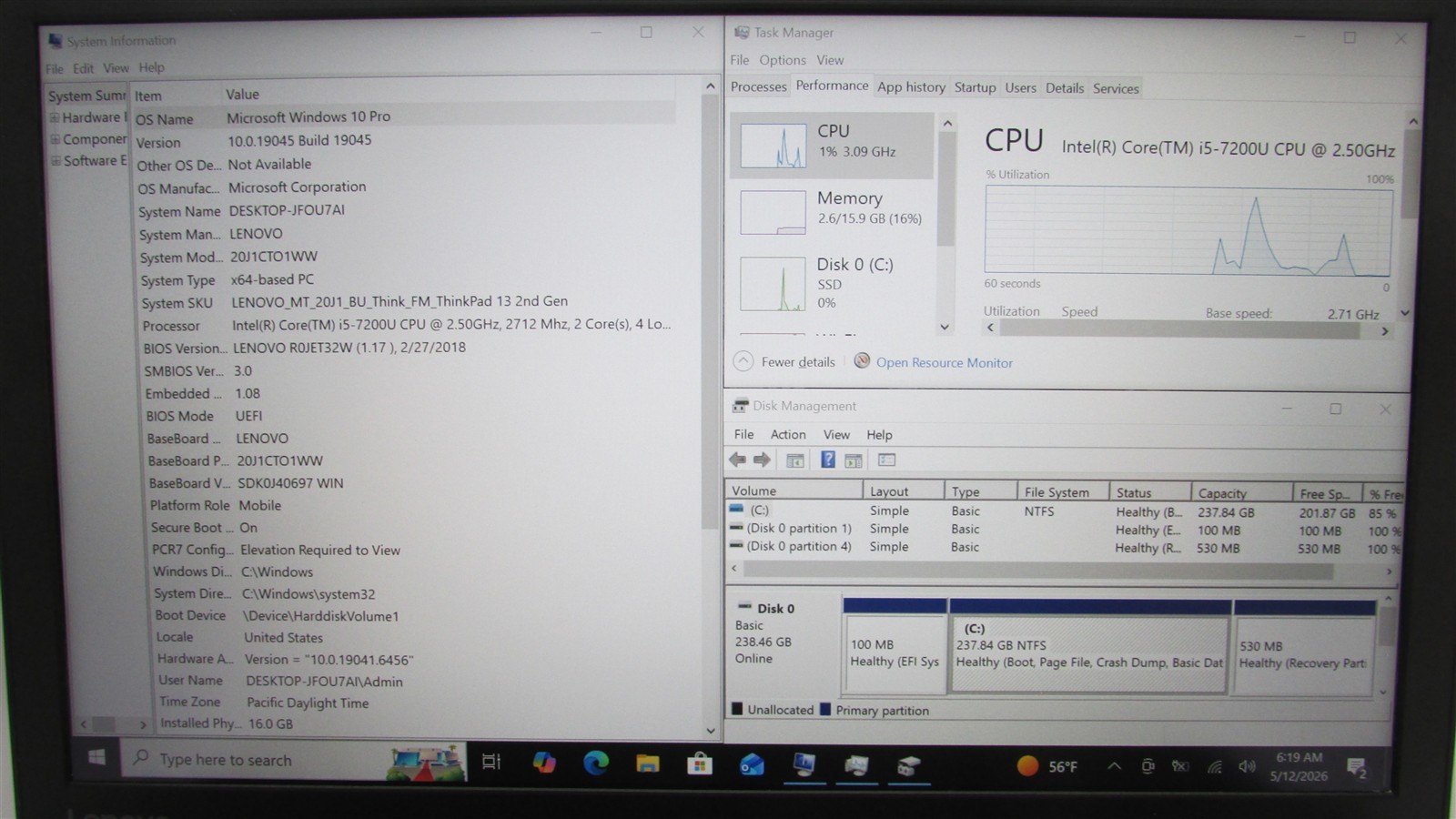Switch to the Processes tab
1456x819 pixels.
click(758, 87)
